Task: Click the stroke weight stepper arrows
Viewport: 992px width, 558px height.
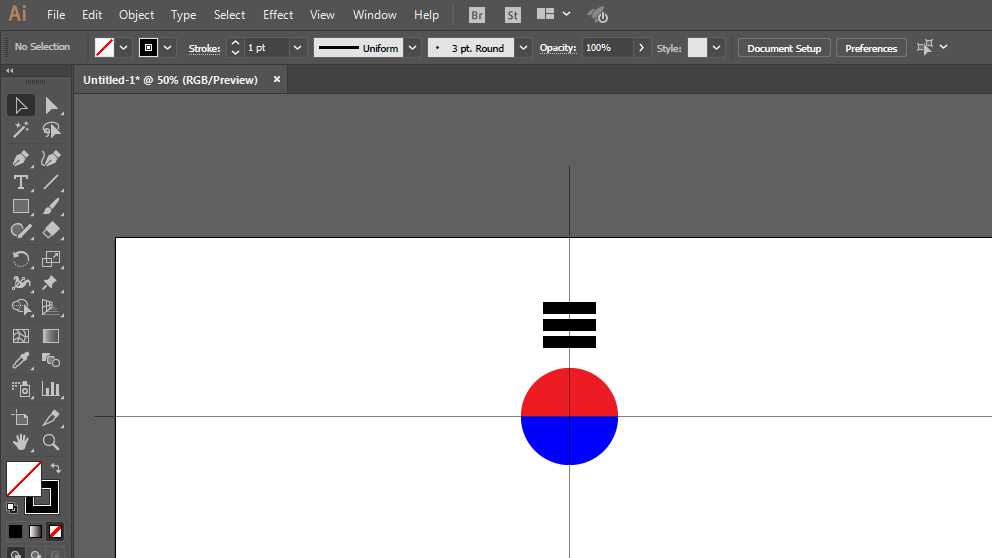Action: tap(235, 47)
